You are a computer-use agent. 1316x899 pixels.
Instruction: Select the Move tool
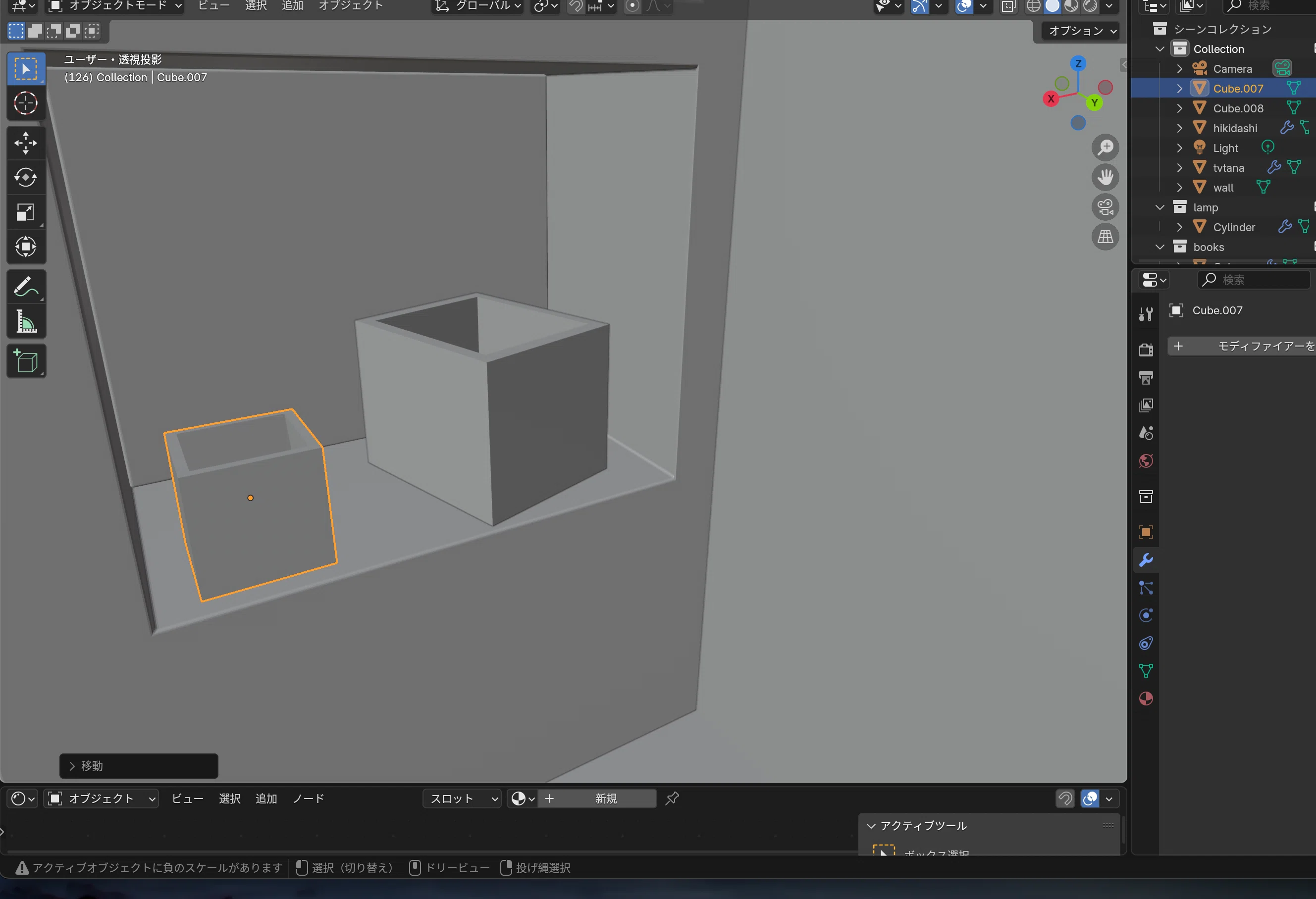(26, 143)
